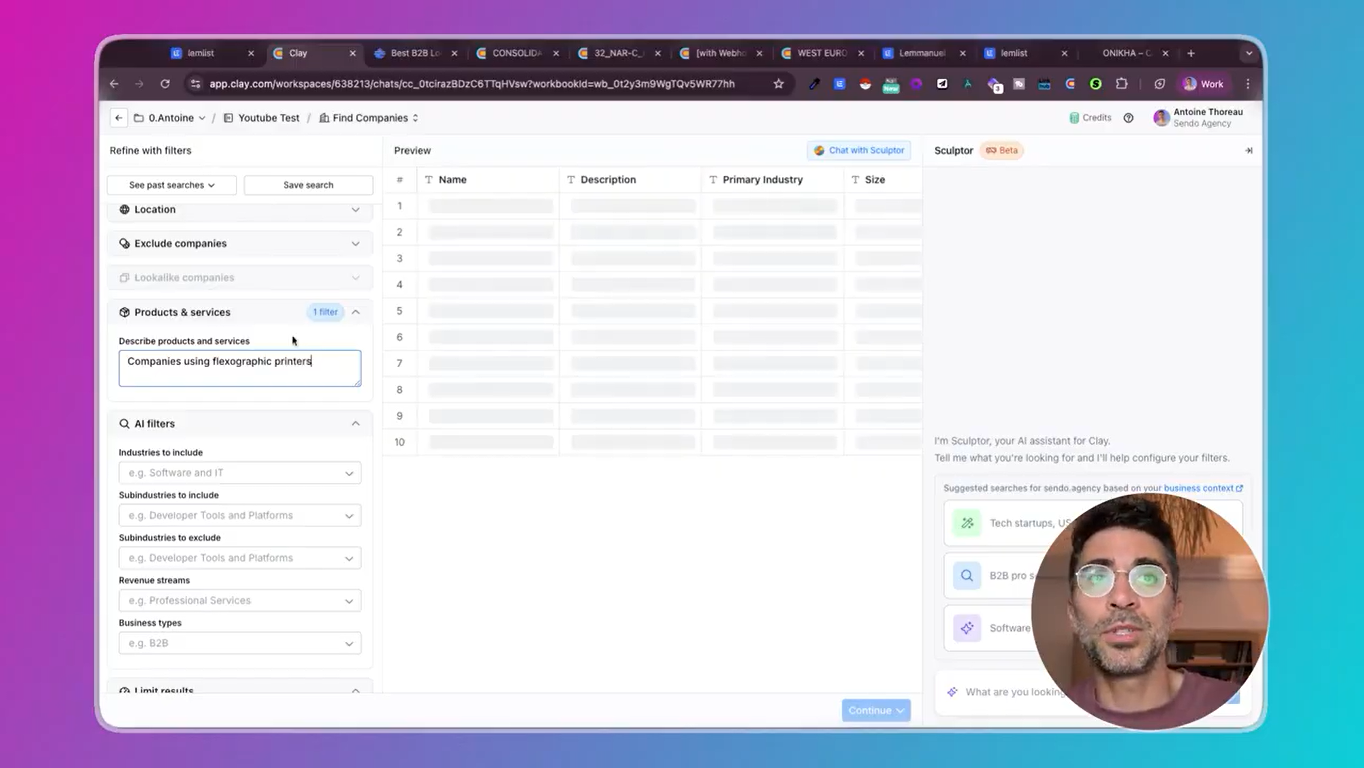This screenshot has width=1364, height=768.
Task: Click the AI filters magnifier icon
Action: 124,424
